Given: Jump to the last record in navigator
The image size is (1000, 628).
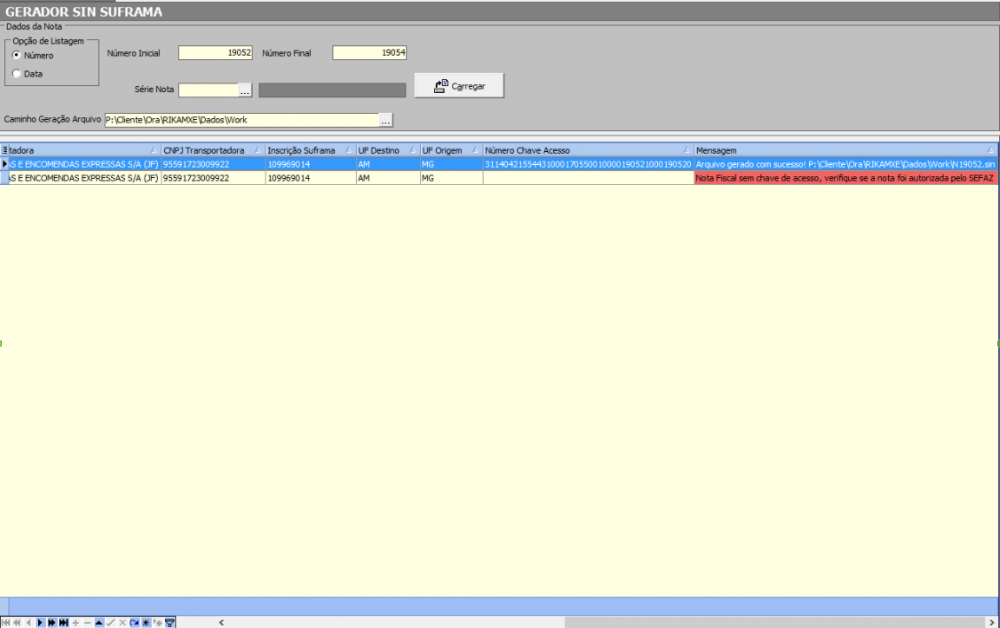Looking at the screenshot, I should click(x=64, y=622).
